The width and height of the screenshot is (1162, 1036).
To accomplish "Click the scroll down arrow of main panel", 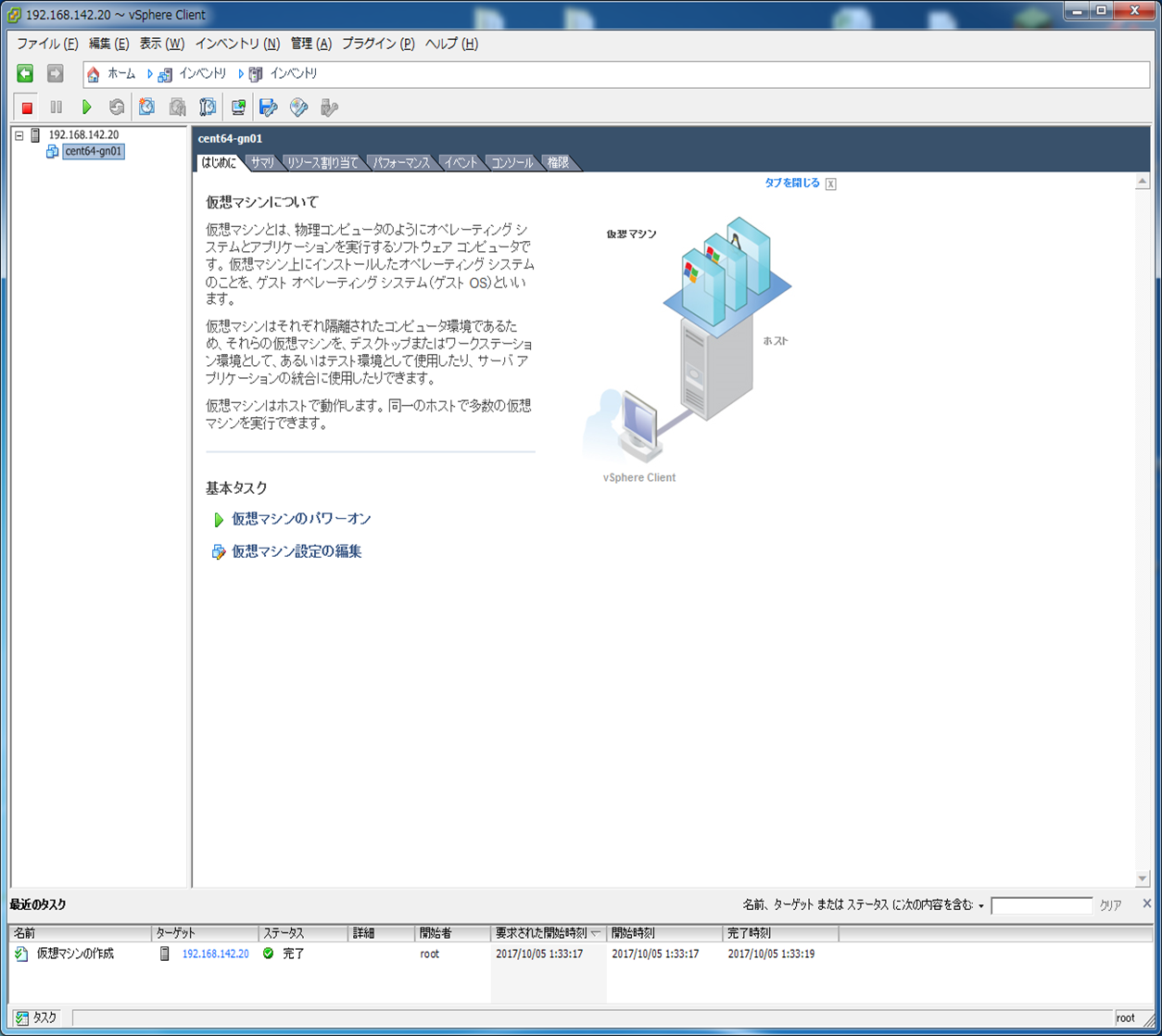I will [1143, 878].
